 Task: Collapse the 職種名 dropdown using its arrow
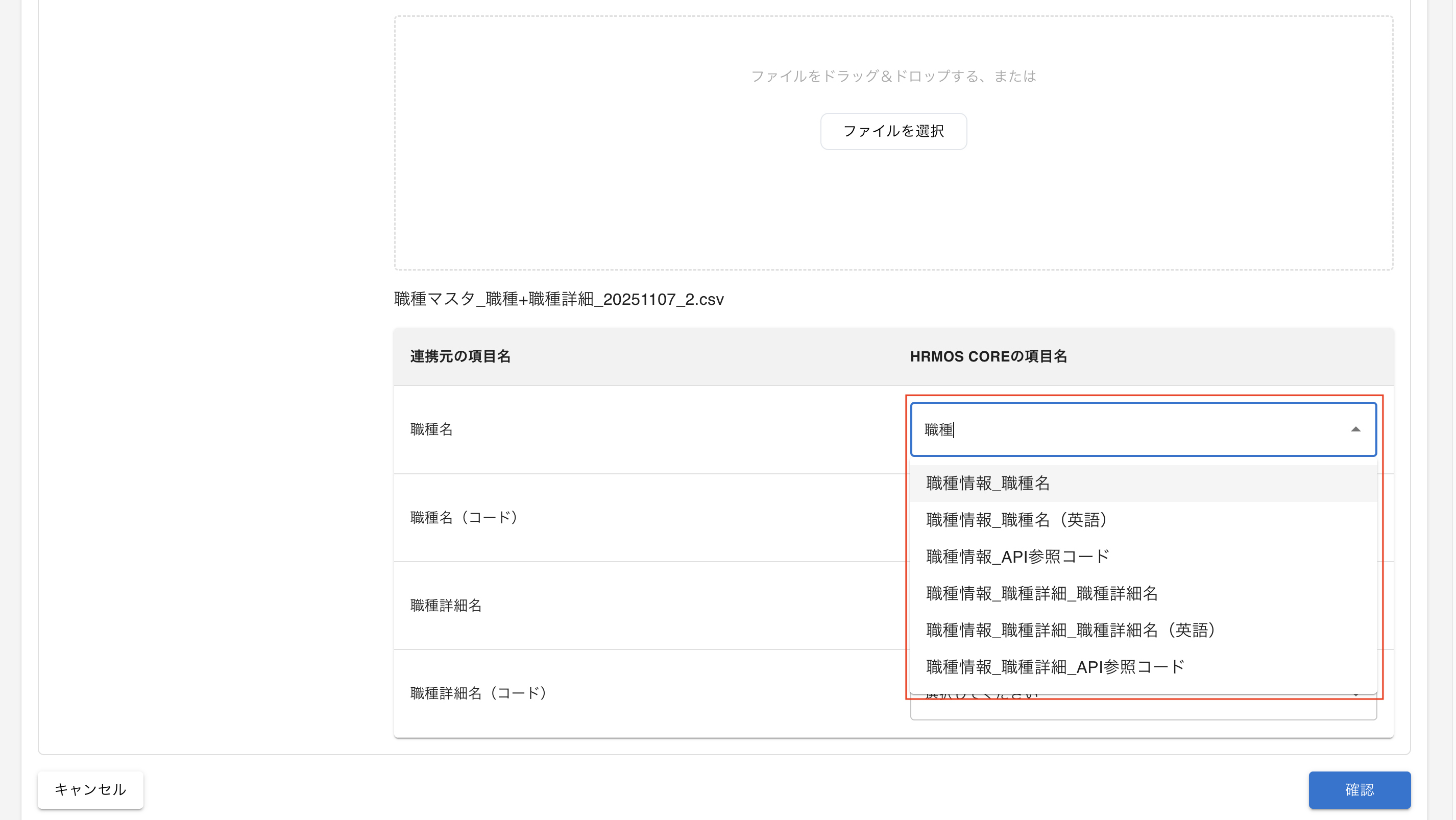click(1355, 429)
